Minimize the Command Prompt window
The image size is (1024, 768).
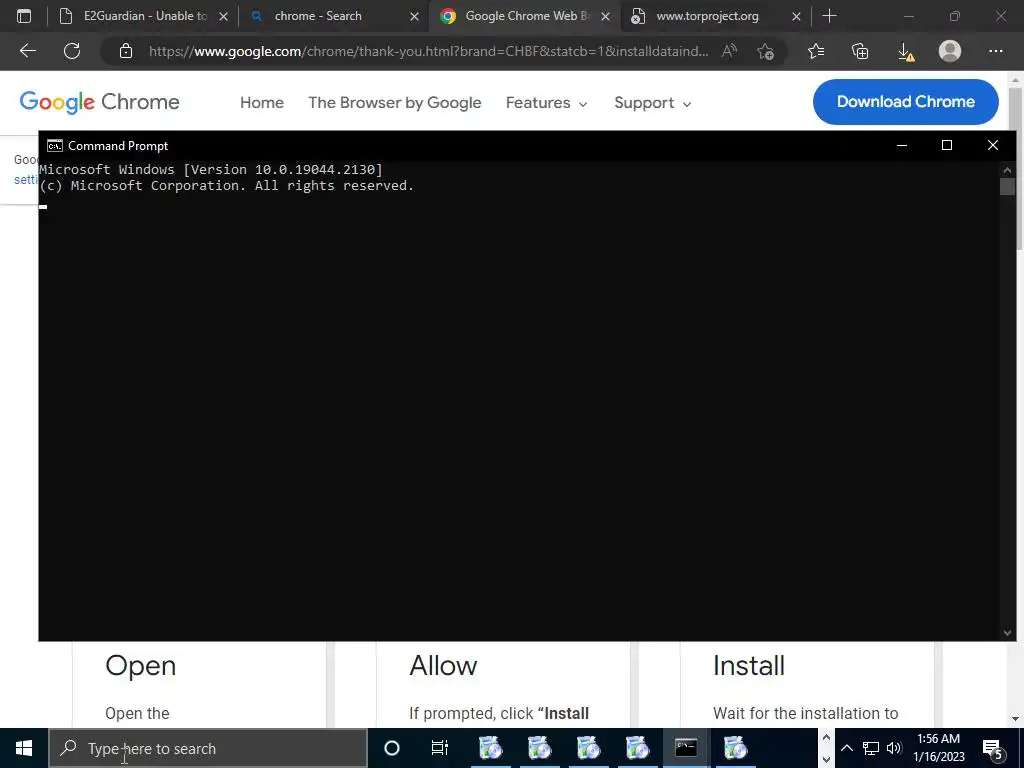point(902,145)
